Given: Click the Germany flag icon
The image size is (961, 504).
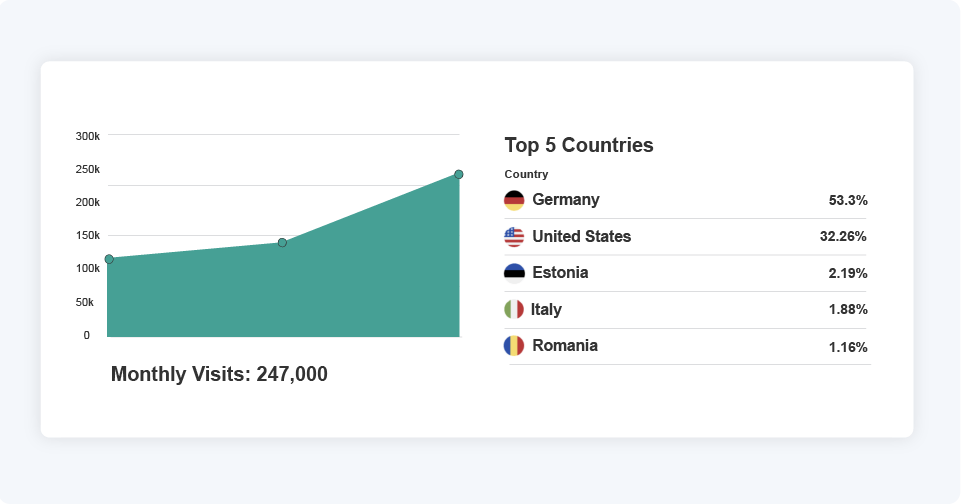Looking at the screenshot, I should (x=514, y=200).
